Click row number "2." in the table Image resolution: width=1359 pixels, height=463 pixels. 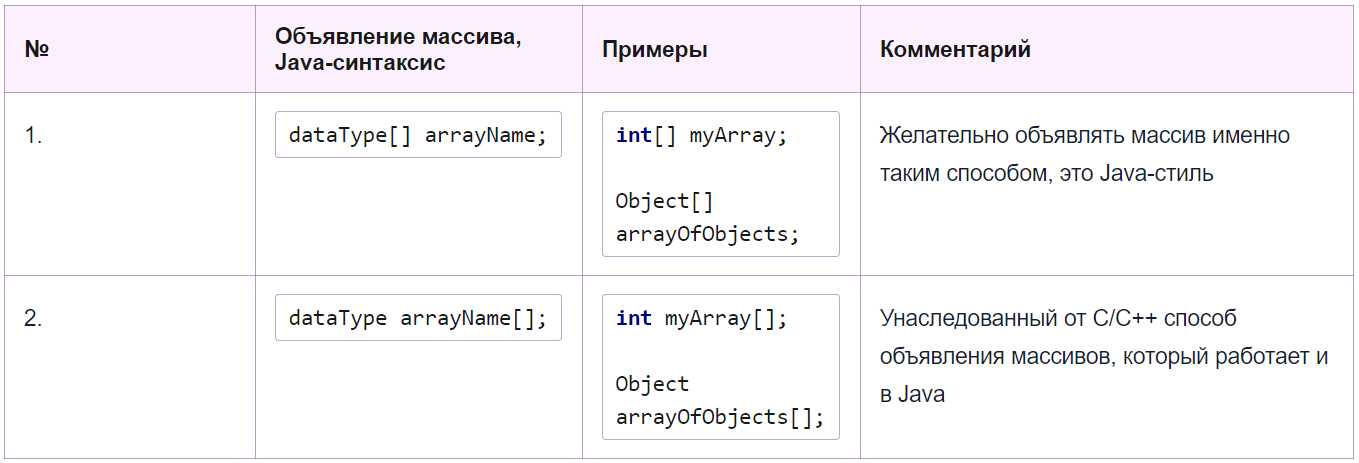click(34, 319)
